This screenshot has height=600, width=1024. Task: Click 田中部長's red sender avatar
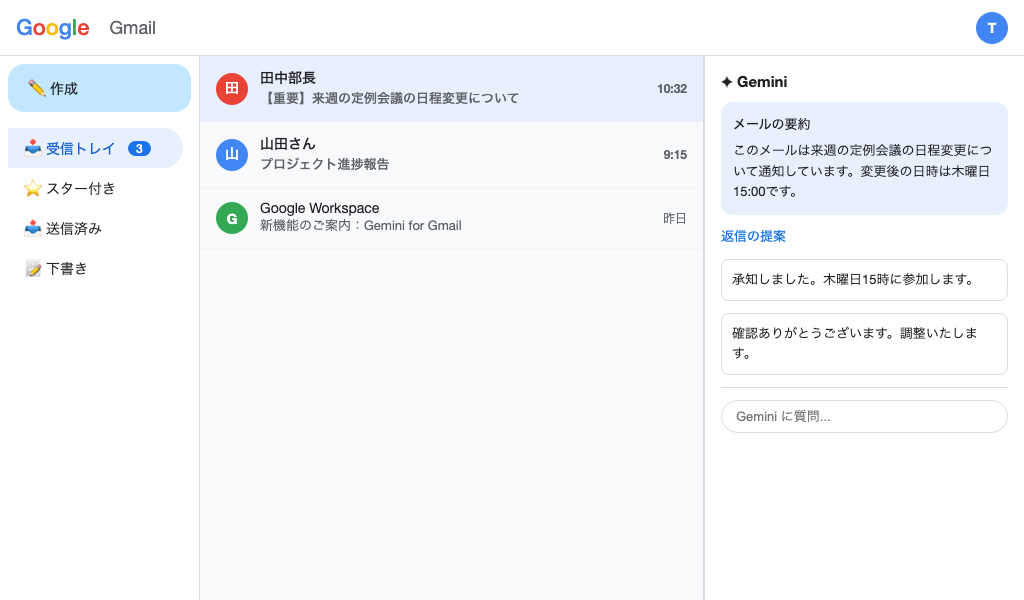(x=232, y=89)
